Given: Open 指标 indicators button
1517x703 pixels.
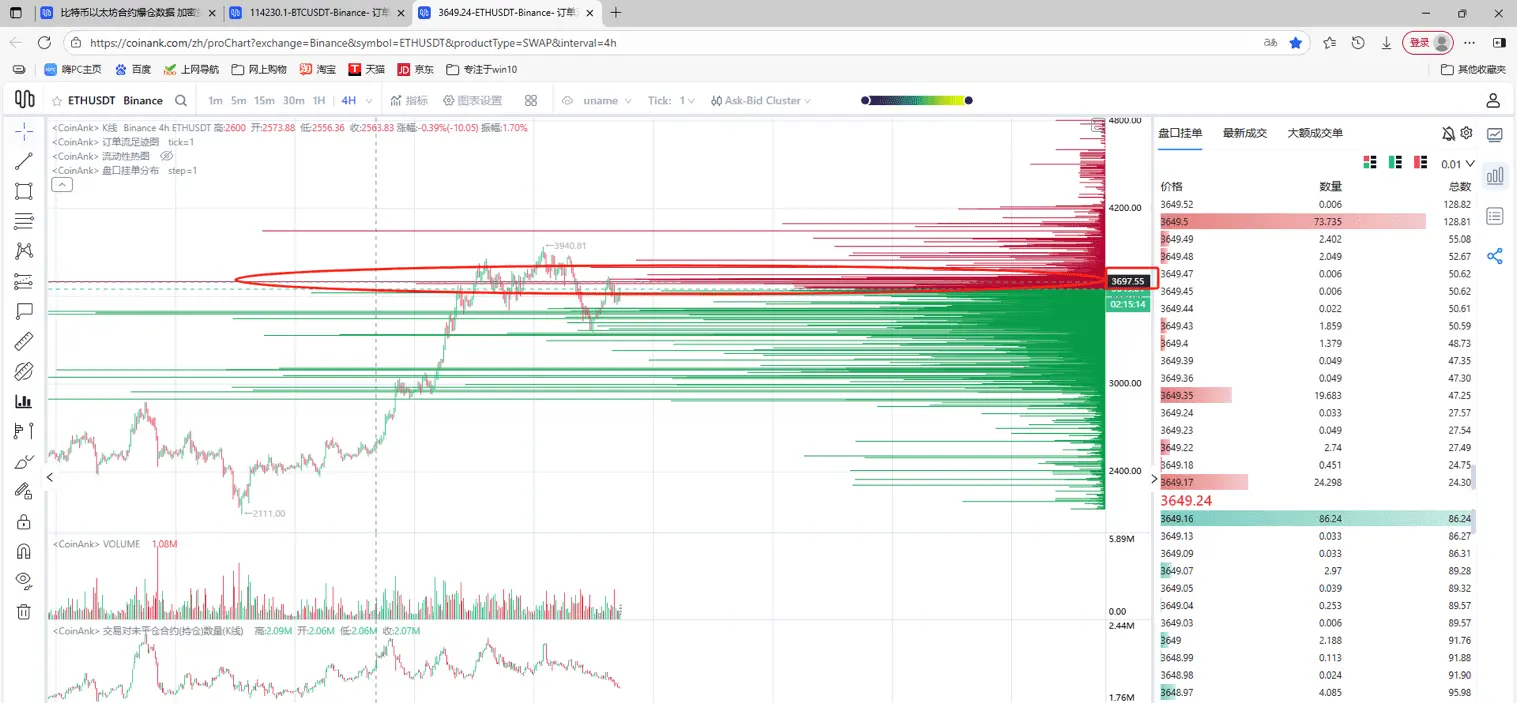Looking at the screenshot, I should 409,101.
